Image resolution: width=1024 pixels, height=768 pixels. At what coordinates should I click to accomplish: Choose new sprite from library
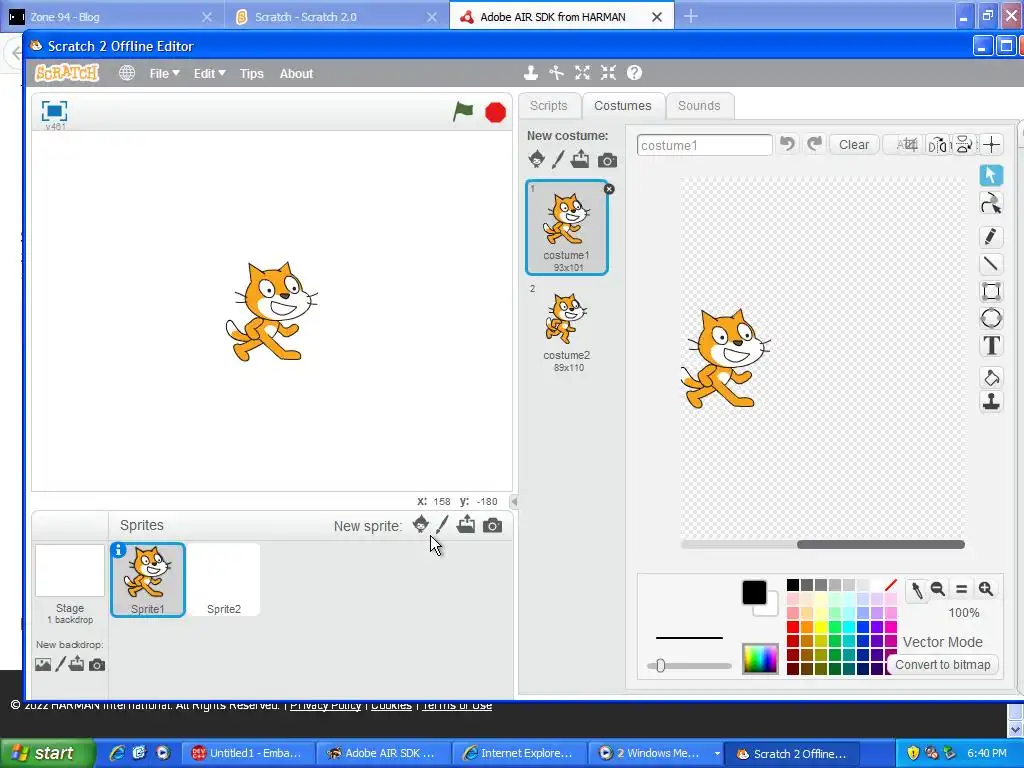[421, 524]
